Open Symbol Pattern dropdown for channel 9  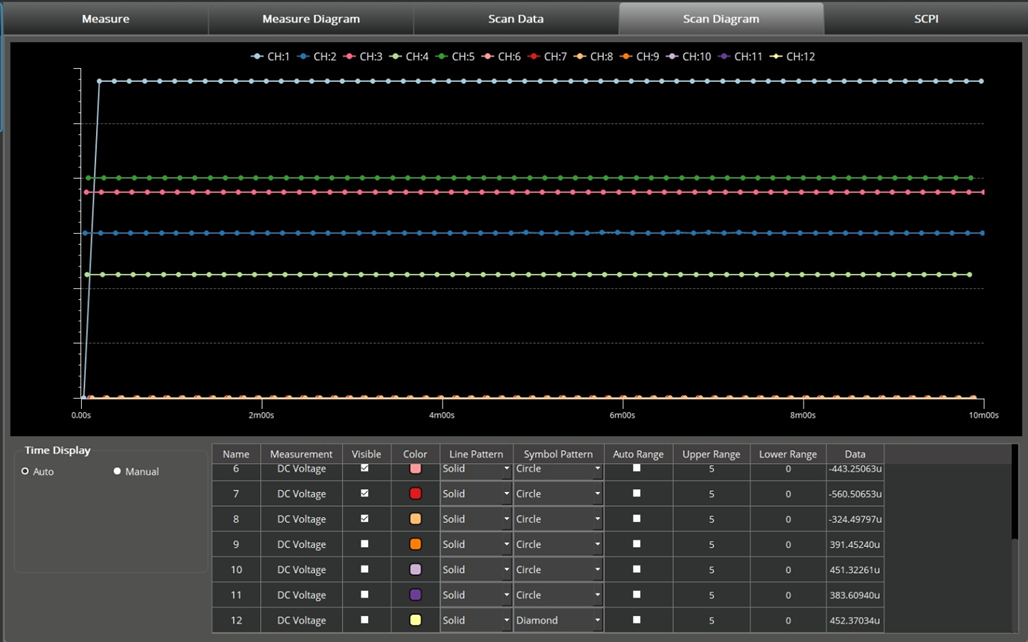(558, 544)
